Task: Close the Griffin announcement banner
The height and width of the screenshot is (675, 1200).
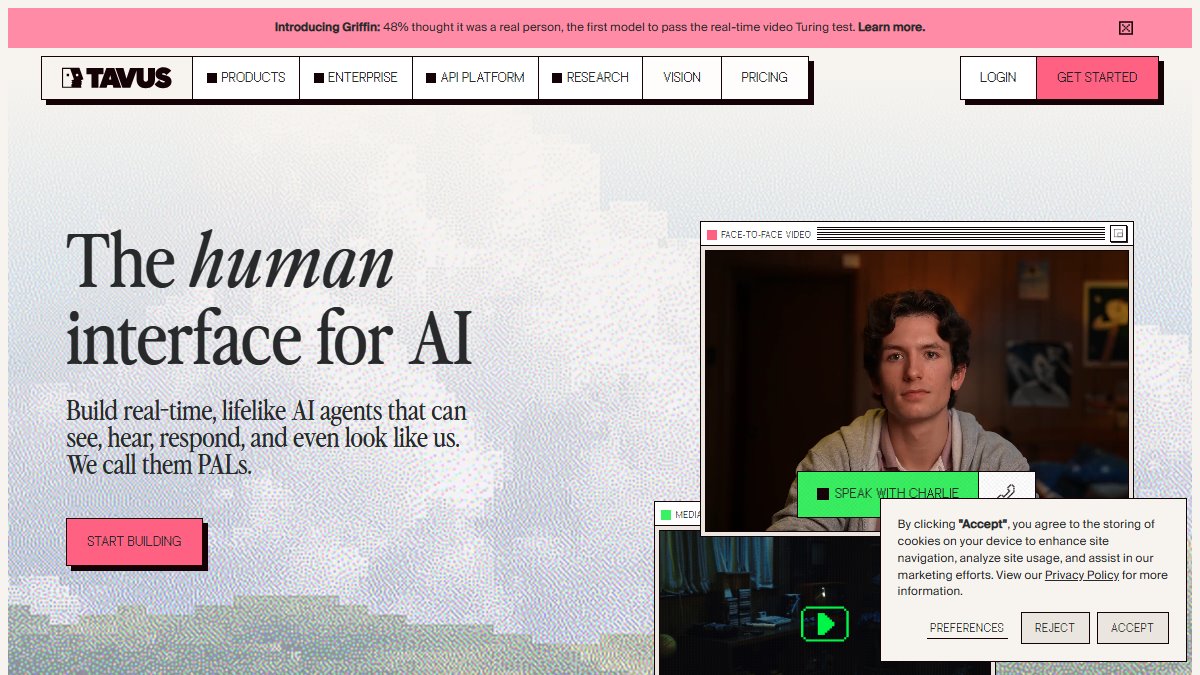Action: (1125, 28)
